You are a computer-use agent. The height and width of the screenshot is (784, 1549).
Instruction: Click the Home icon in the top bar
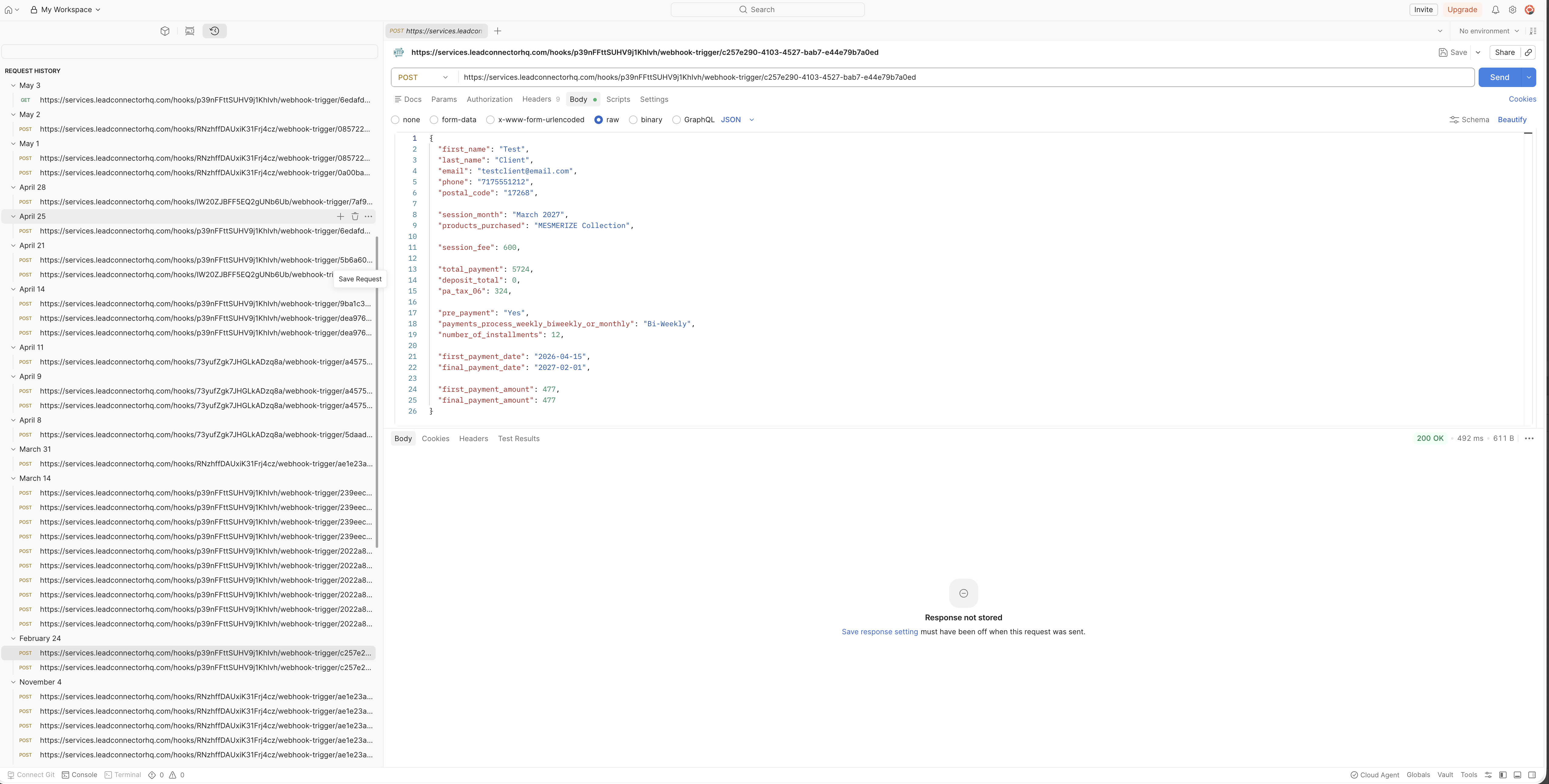(x=8, y=10)
